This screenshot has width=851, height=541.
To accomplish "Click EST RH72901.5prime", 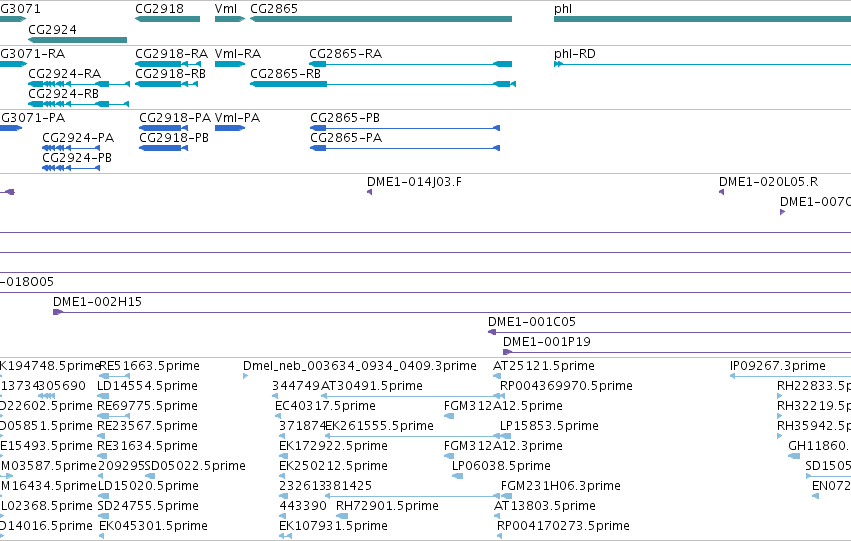I will tap(342, 517).
